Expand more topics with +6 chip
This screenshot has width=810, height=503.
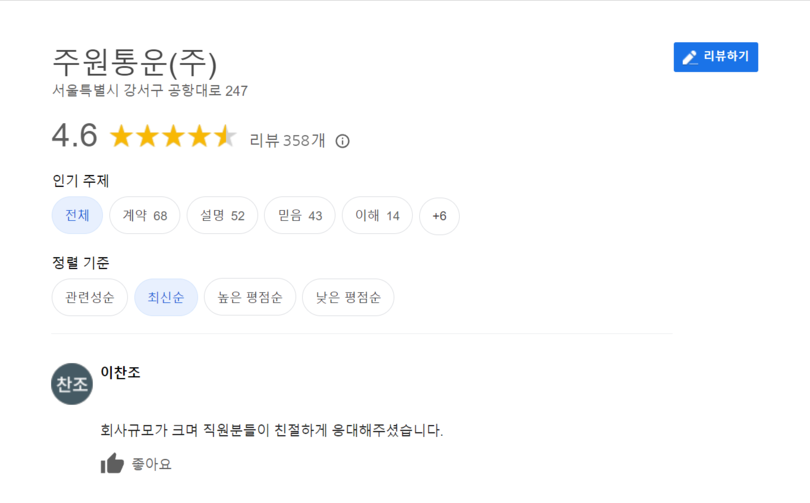coord(439,215)
